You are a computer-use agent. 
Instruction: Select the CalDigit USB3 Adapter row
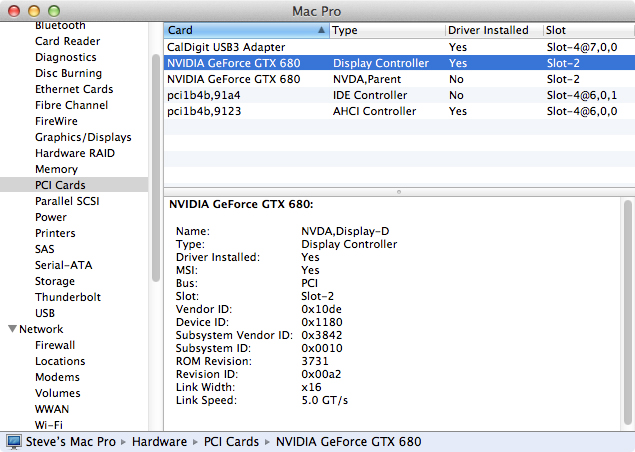pos(399,47)
